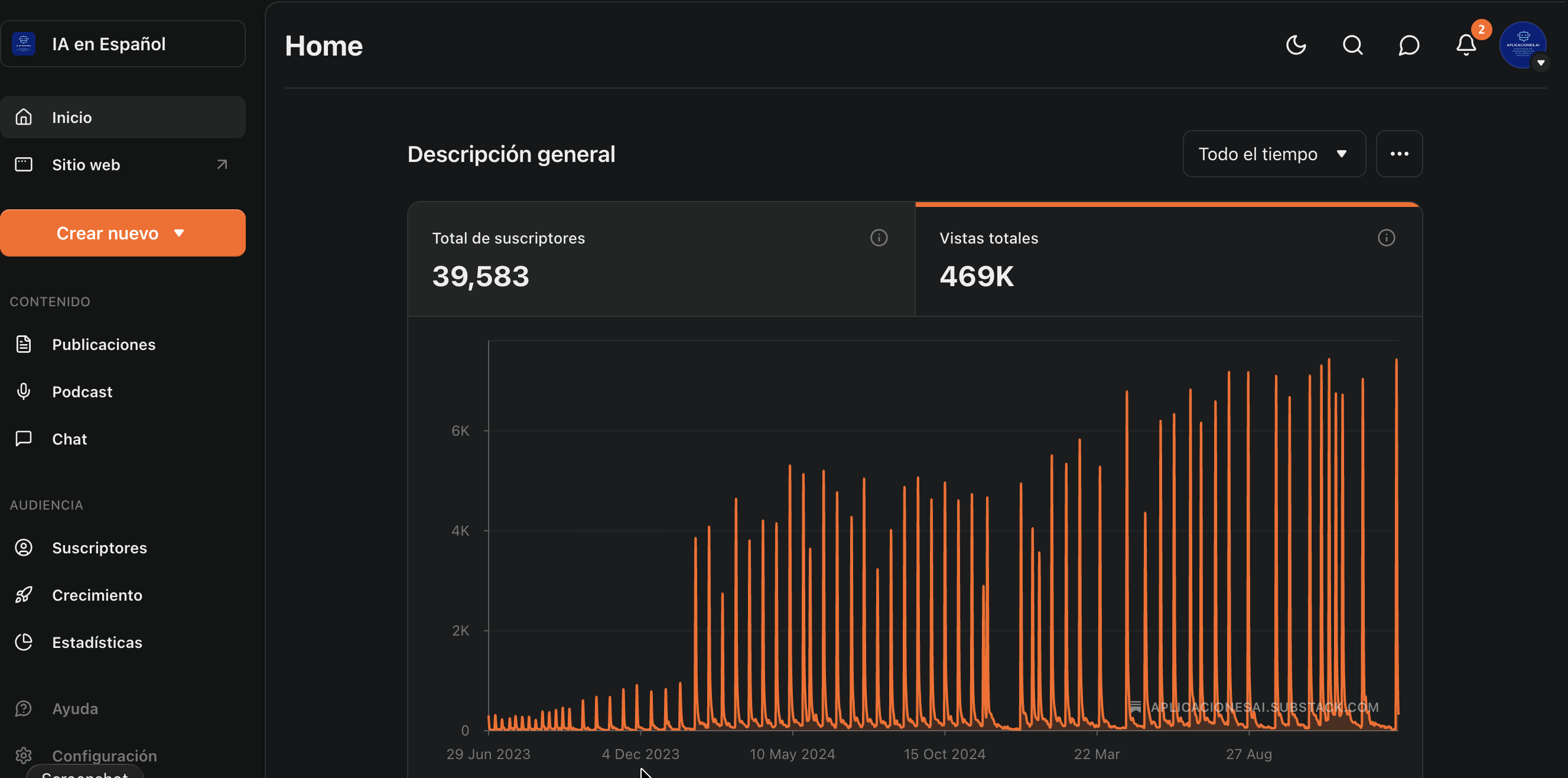Open the three-dots overview options menu
The width and height of the screenshot is (1568, 778).
coord(1399,154)
